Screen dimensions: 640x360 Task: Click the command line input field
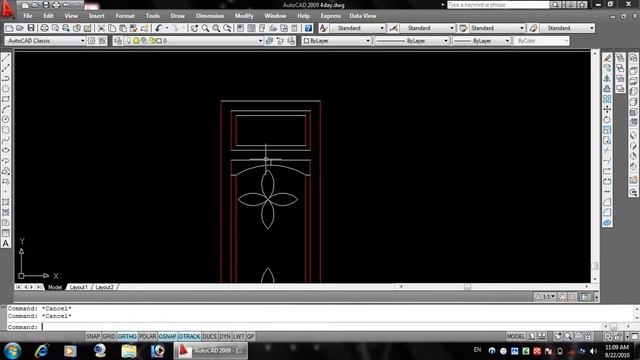[322, 327]
